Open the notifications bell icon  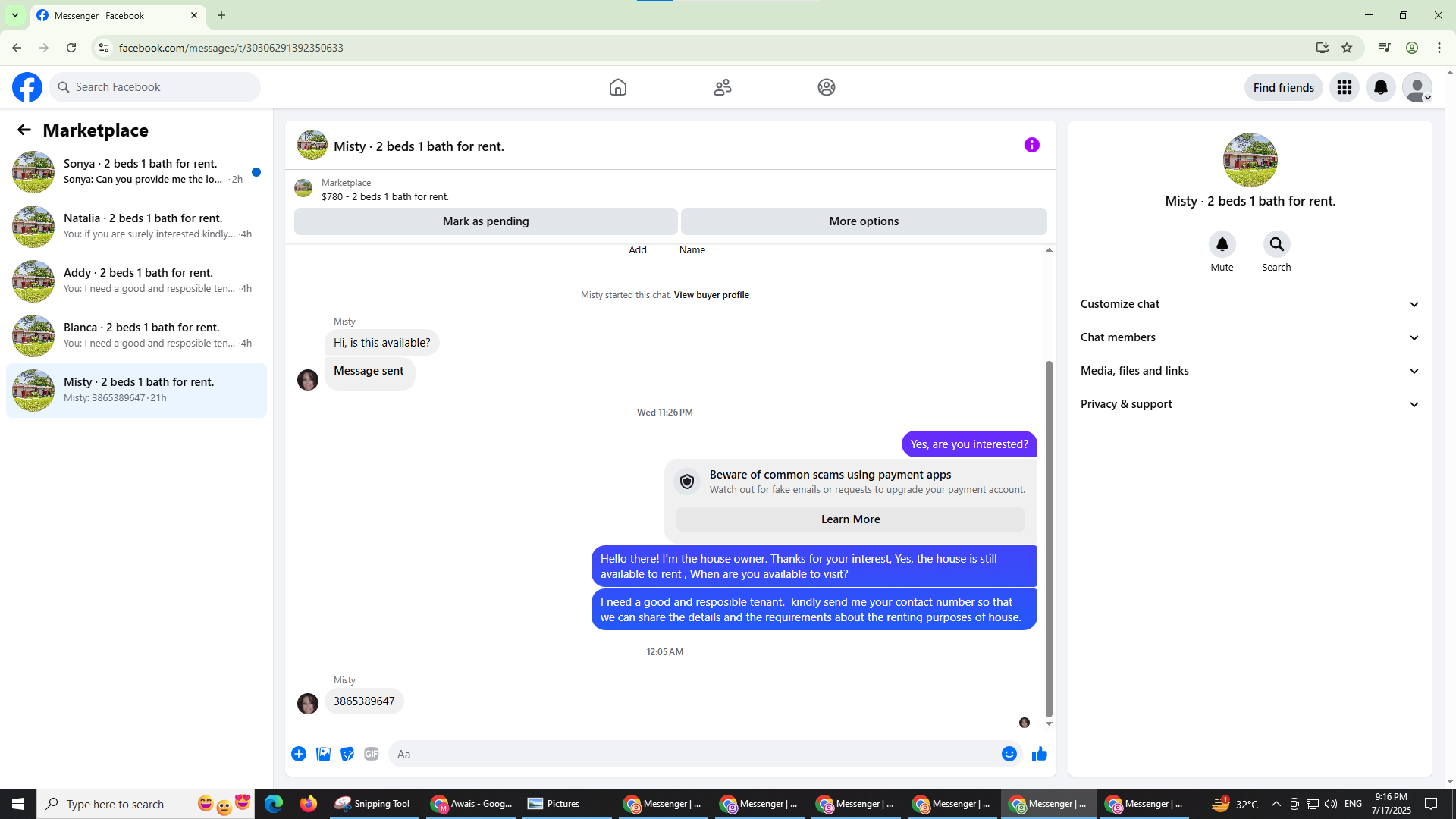[1381, 87]
